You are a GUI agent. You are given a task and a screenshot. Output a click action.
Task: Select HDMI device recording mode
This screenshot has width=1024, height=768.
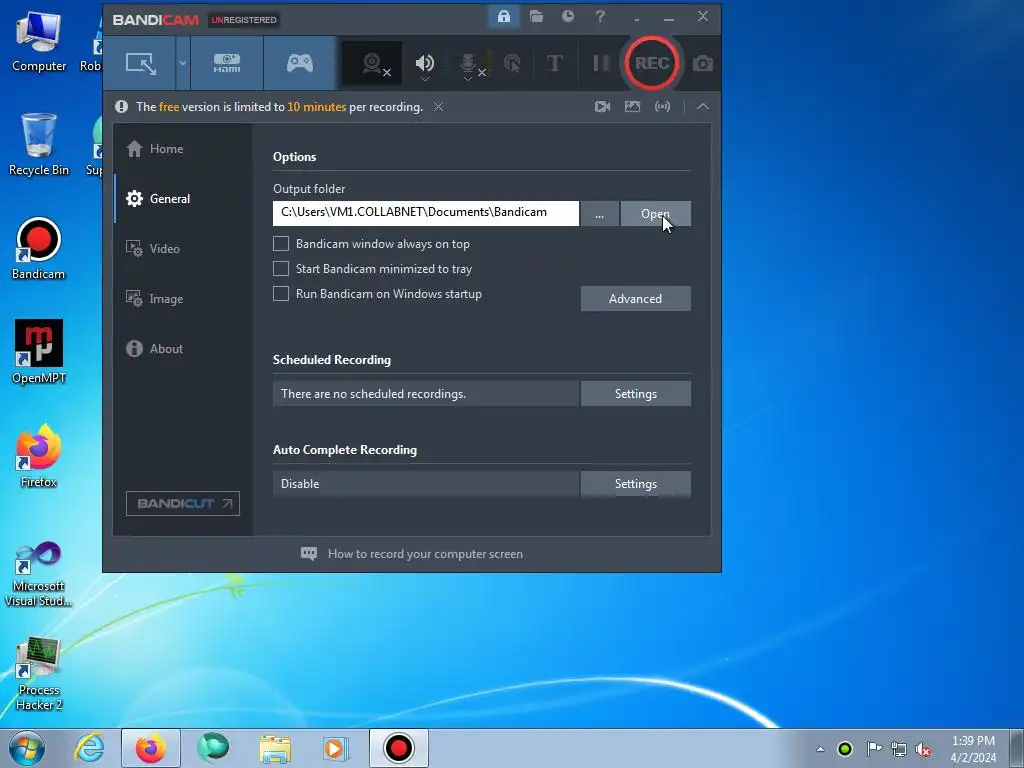coord(227,63)
